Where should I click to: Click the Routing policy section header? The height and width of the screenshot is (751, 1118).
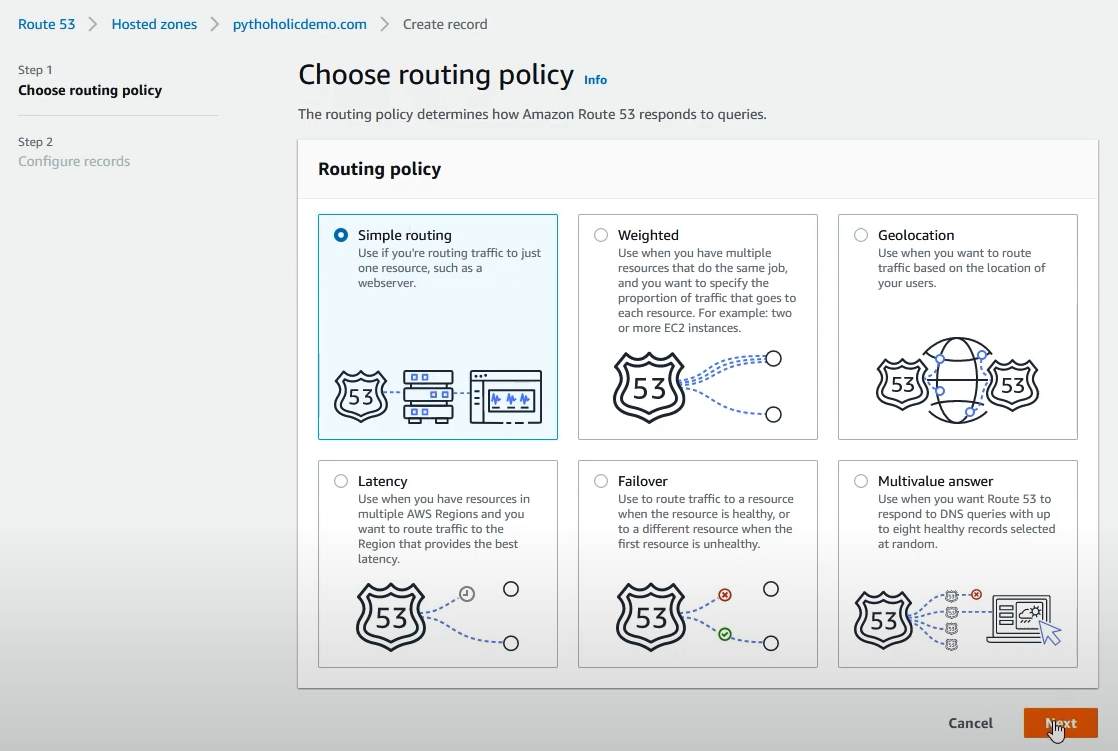pos(379,169)
